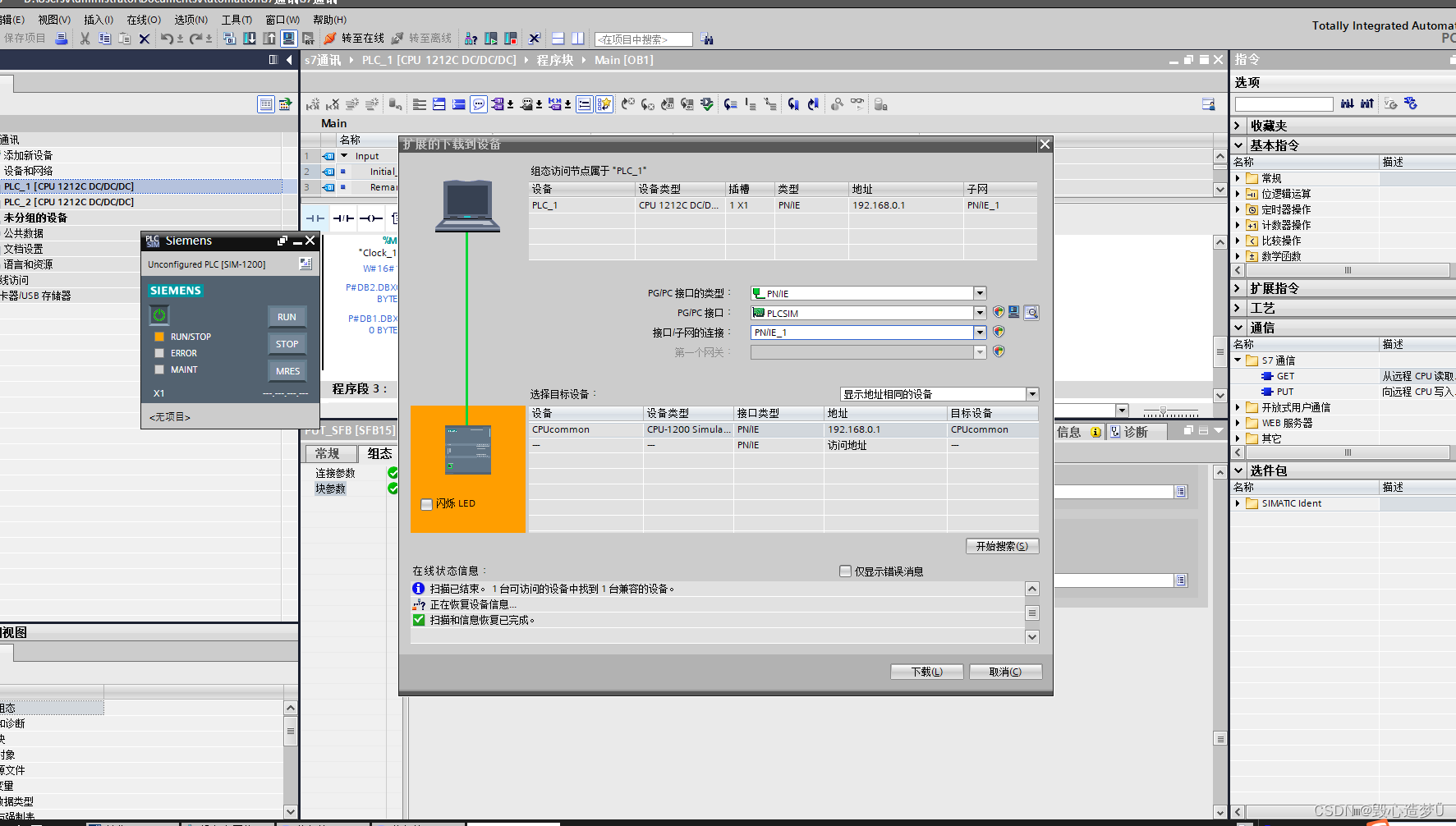Open the Help (帮助) menu
Screen dimensions: 1456x826
330,20
